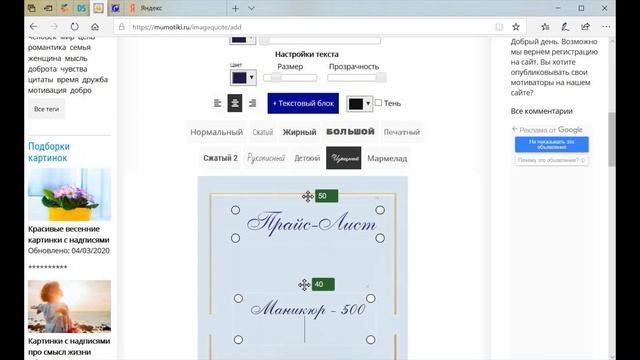Click the Маникюр - 500 text on canvas
Viewport: 640px width, 360px height.
(x=308, y=309)
